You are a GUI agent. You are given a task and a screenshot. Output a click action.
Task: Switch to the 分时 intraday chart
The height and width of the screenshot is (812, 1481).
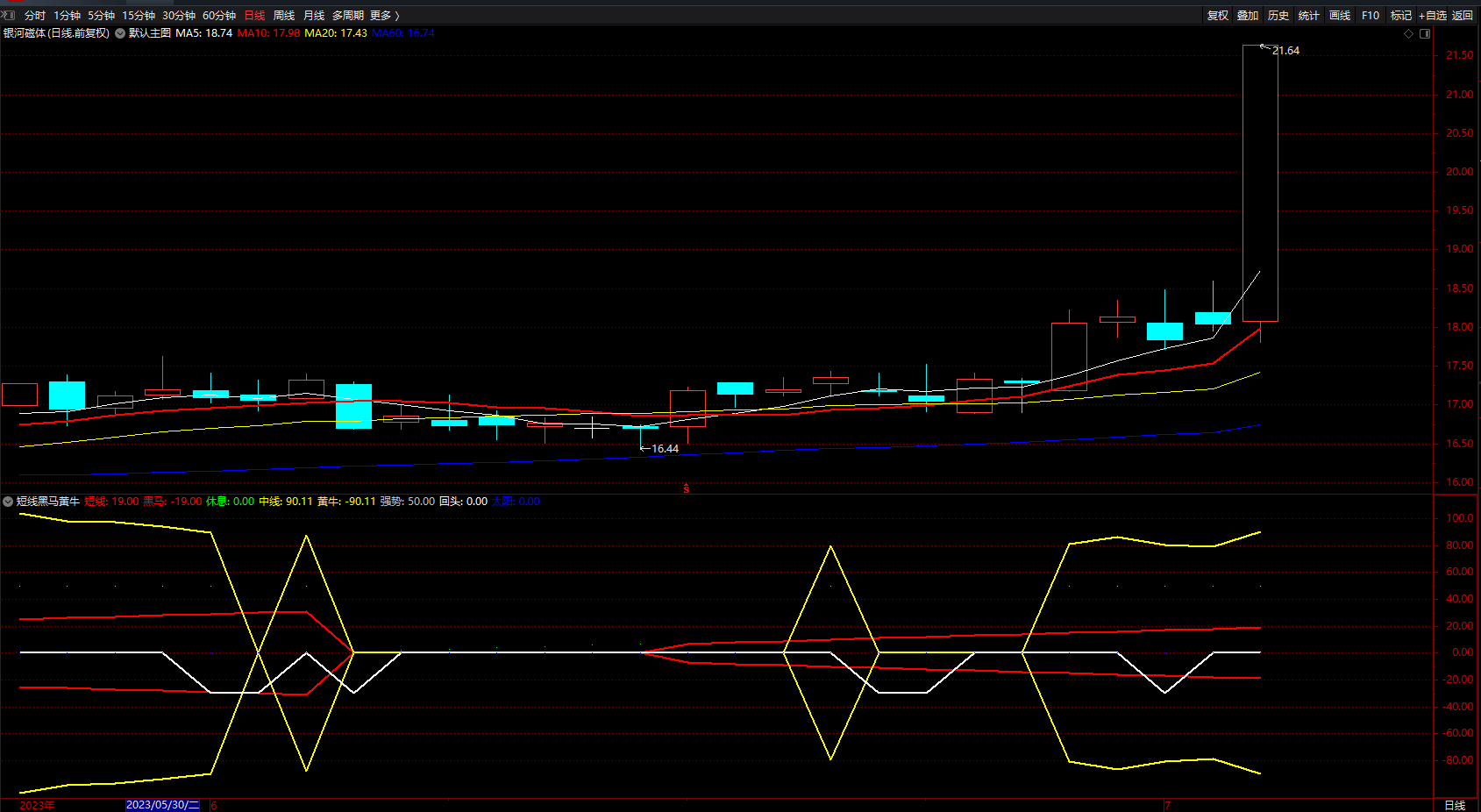(x=35, y=16)
